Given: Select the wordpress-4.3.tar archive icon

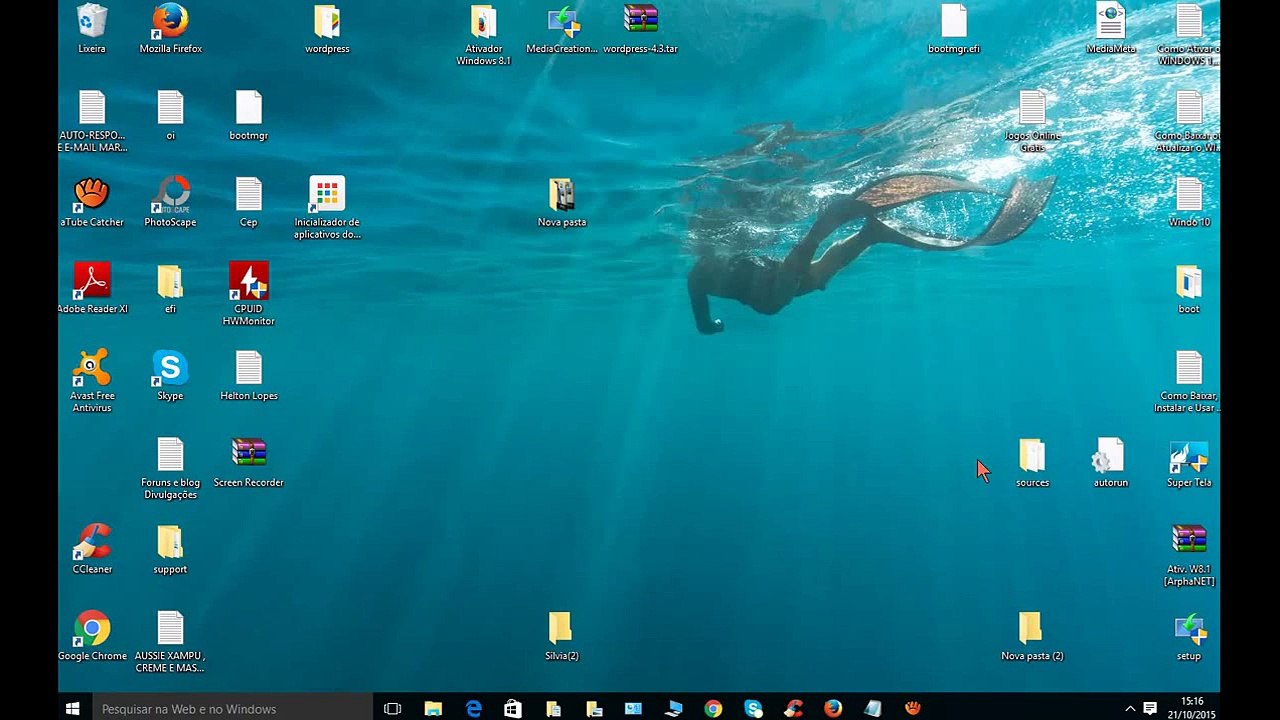Looking at the screenshot, I should pyautogui.click(x=640, y=28).
